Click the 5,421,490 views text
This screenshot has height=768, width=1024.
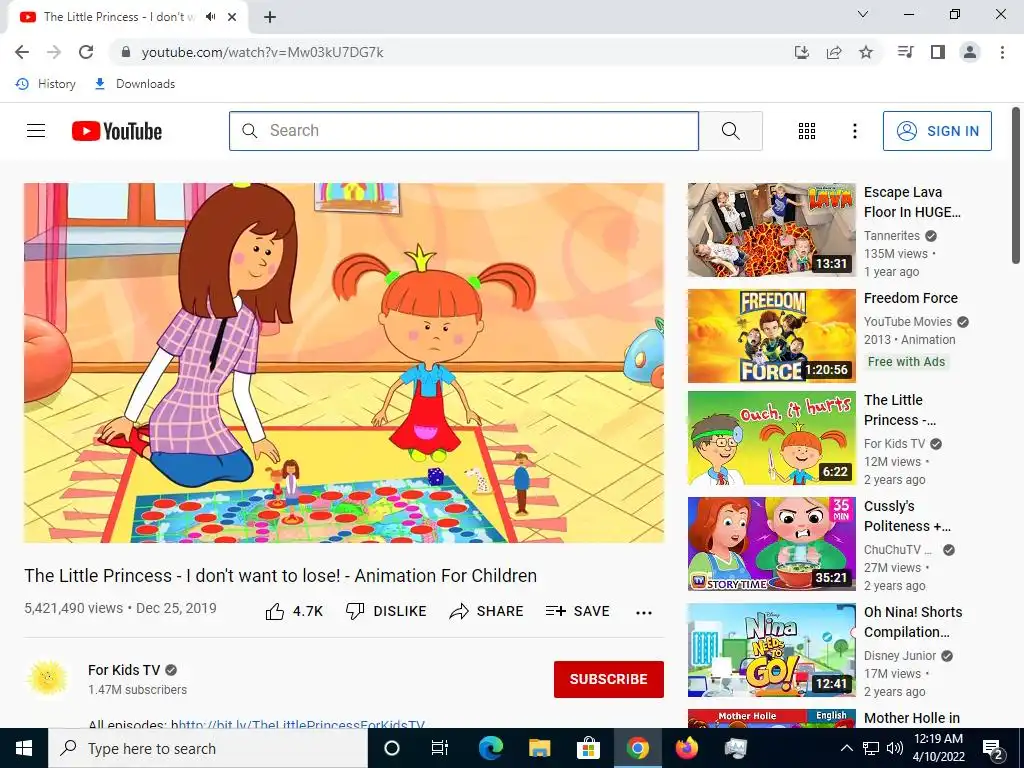pyautogui.click(x=73, y=608)
